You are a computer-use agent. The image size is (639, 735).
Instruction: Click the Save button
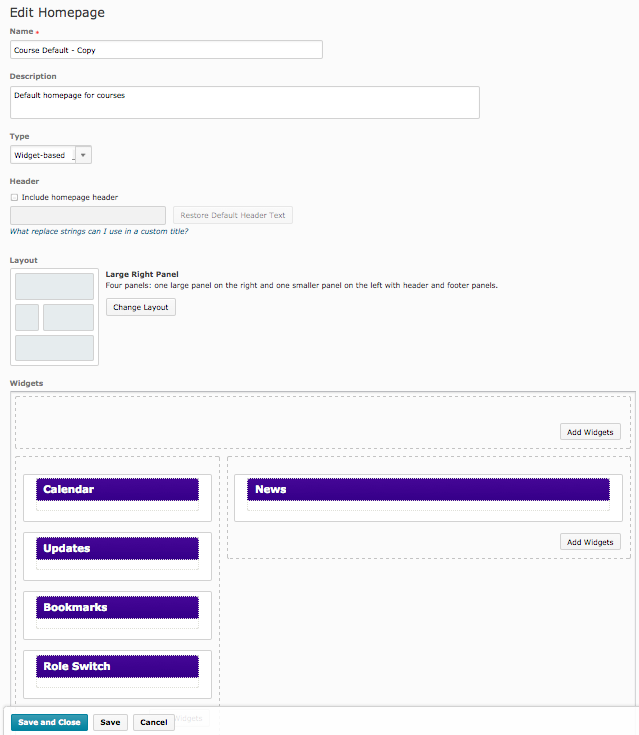[110, 722]
